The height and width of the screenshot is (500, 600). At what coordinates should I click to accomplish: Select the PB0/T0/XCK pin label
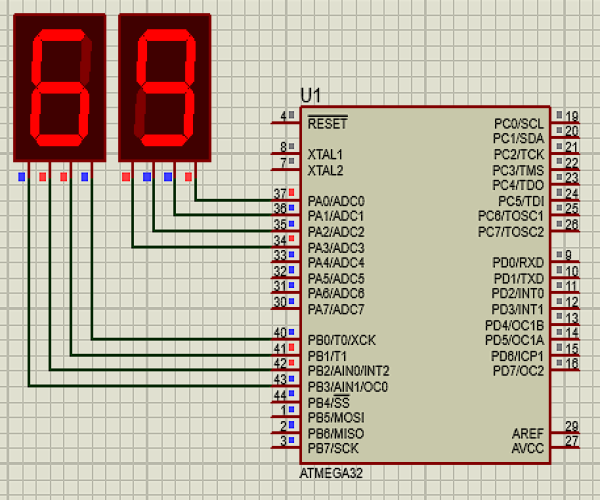tap(342, 340)
